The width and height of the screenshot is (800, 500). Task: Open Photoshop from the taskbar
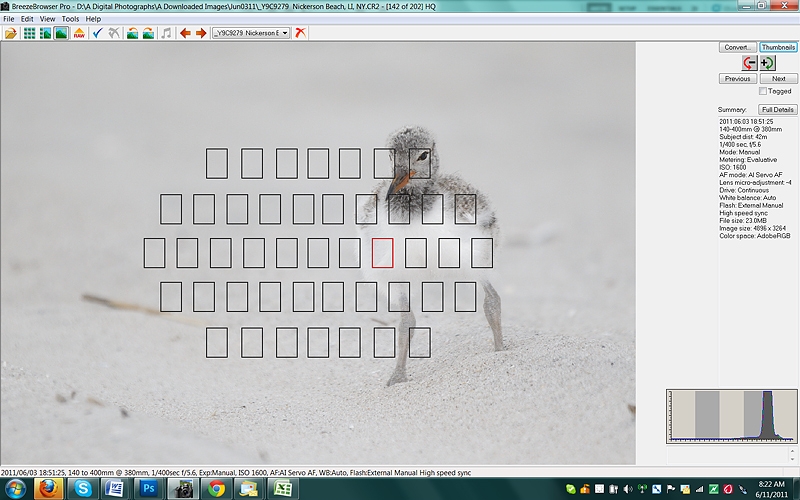click(x=148, y=489)
